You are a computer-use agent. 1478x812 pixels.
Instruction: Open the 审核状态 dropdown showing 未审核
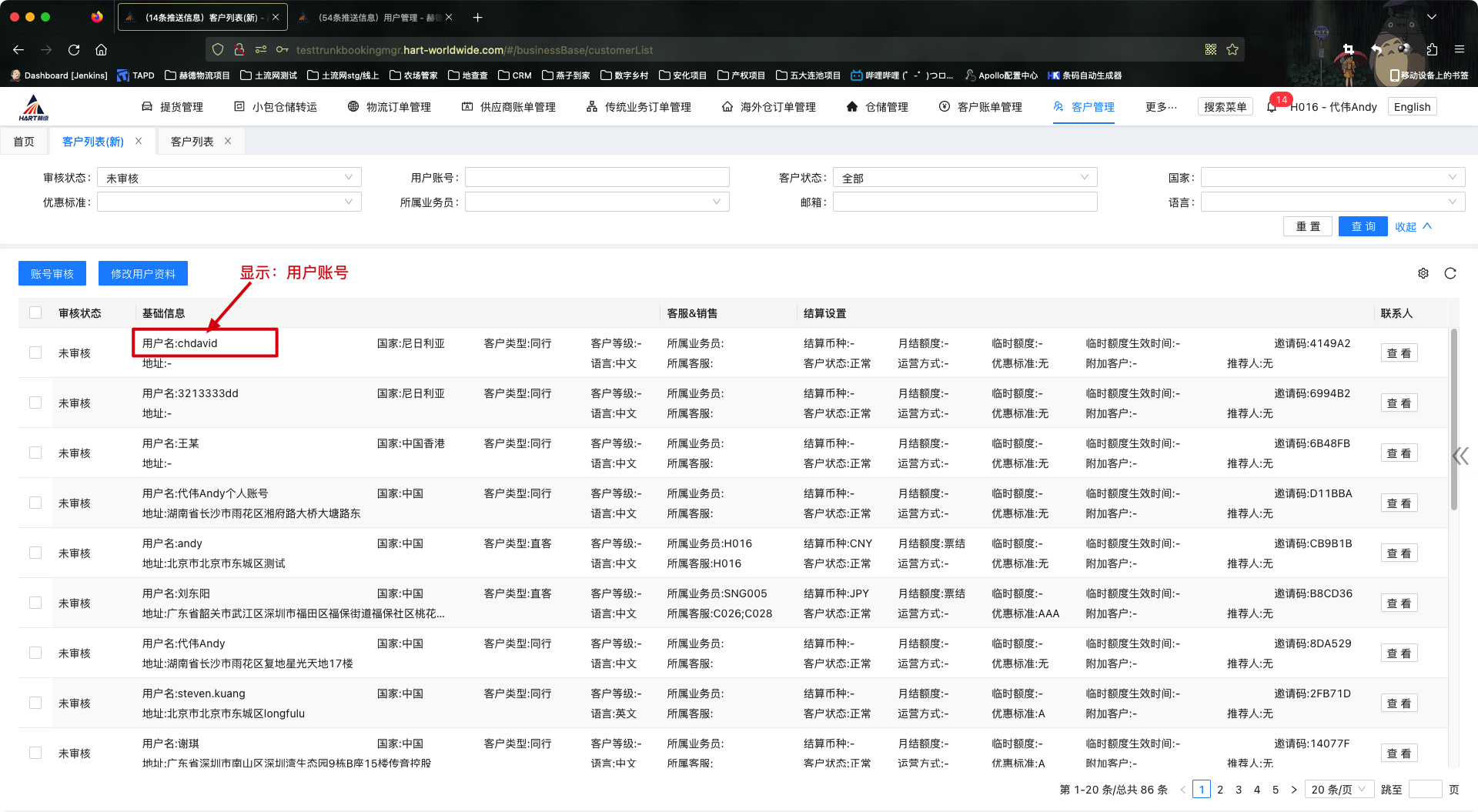[229, 178]
